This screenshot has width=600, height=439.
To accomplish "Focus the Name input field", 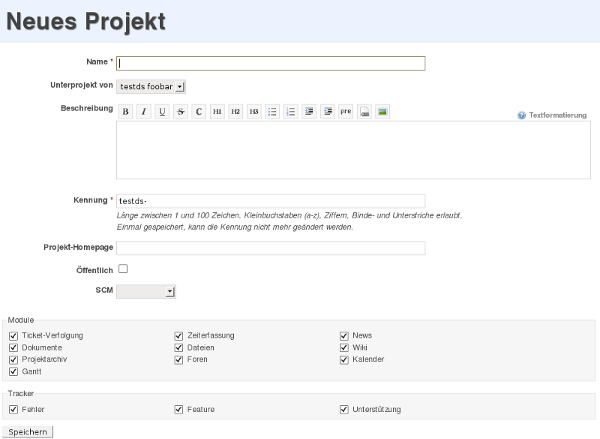I will 271,64.
